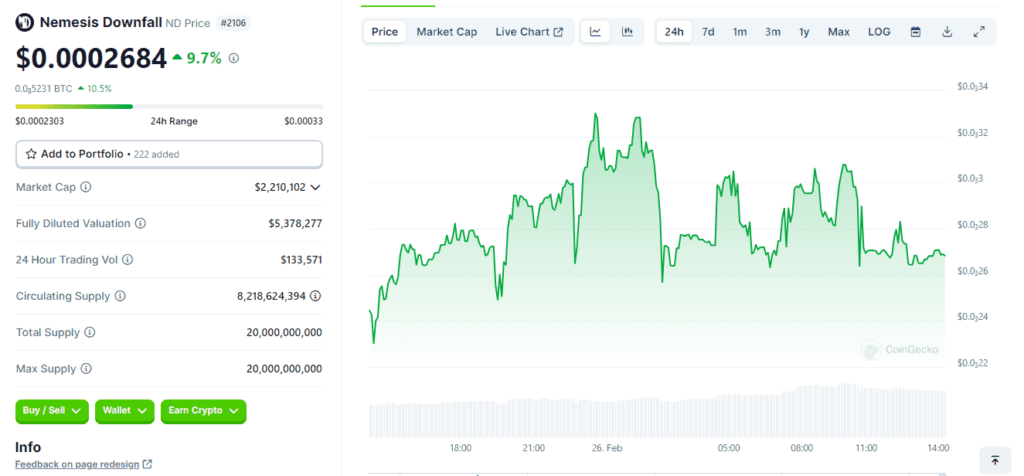
Task: Open the Buy / Sell dropdown
Action: click(x=52, y=410)
